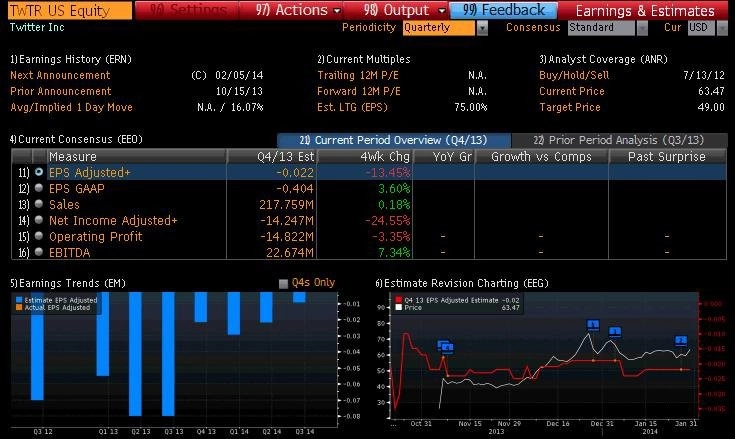Screen dimensions: 735x439
Task: Click the blue Estimate EPS Adjusted legend swatch
Action: 19,300
